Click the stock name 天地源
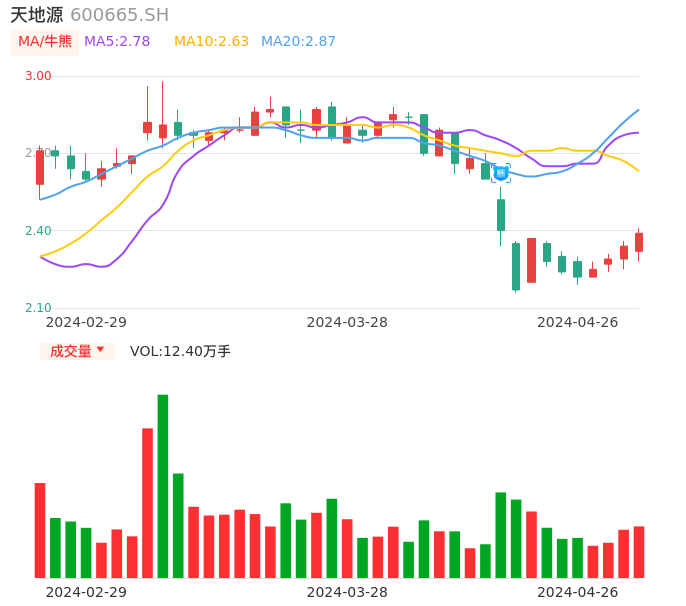 (36, 15)
